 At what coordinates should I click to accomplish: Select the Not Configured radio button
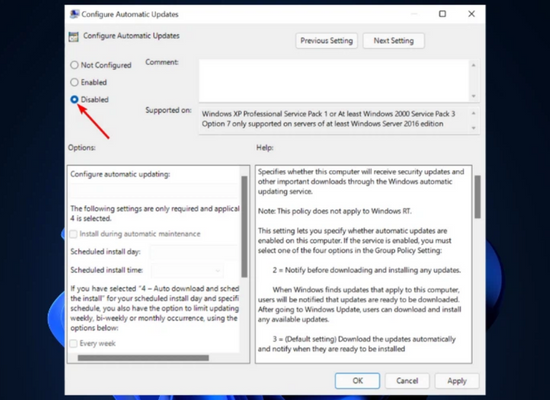74,65
